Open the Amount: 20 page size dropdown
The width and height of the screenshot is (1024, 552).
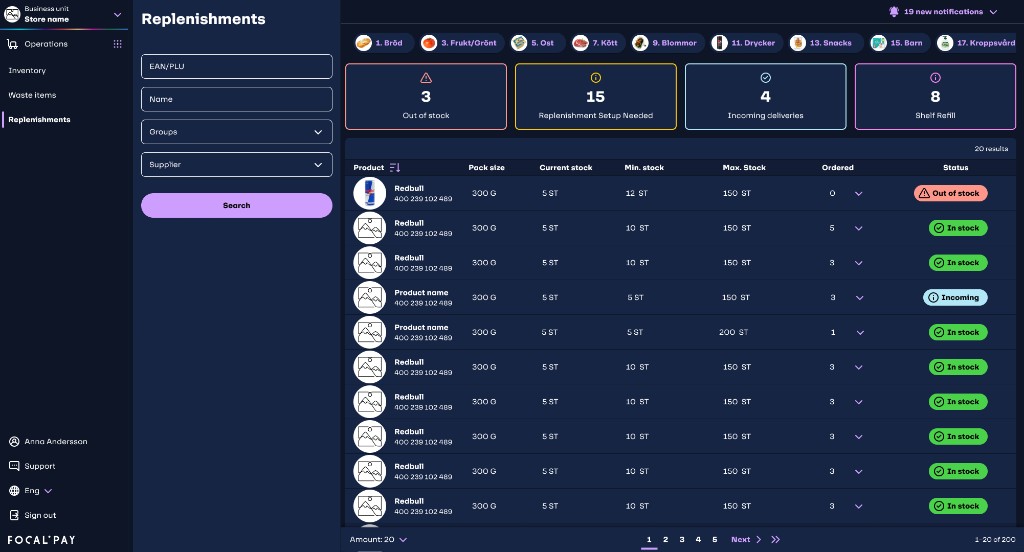click(x=378, y=540)
